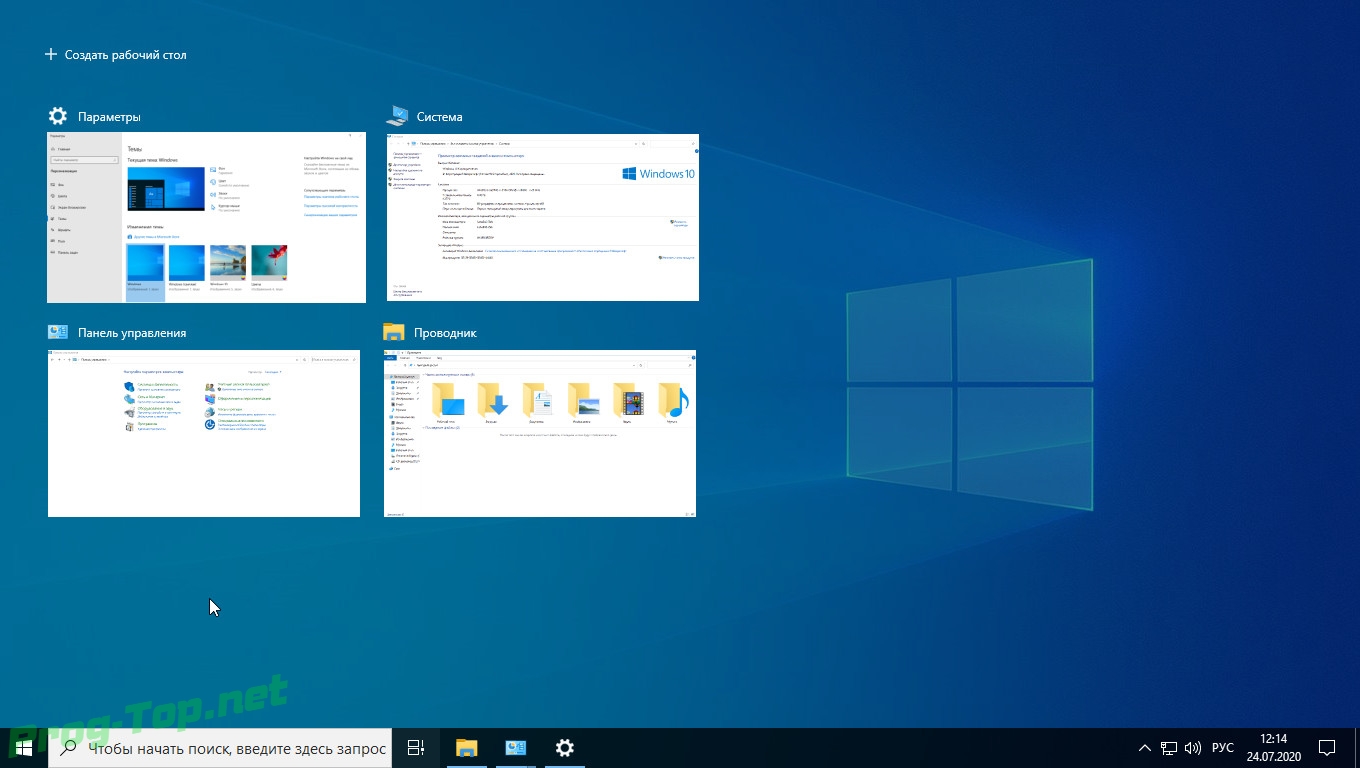Screen dimensions: 1360x768
Task: Select the Панель управления window thumbnail
Action: [x=204, y=434]
